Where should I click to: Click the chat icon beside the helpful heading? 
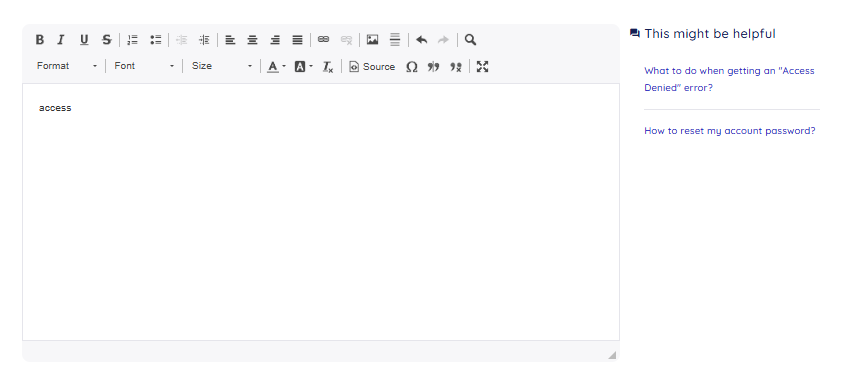(x=635, y=34)
